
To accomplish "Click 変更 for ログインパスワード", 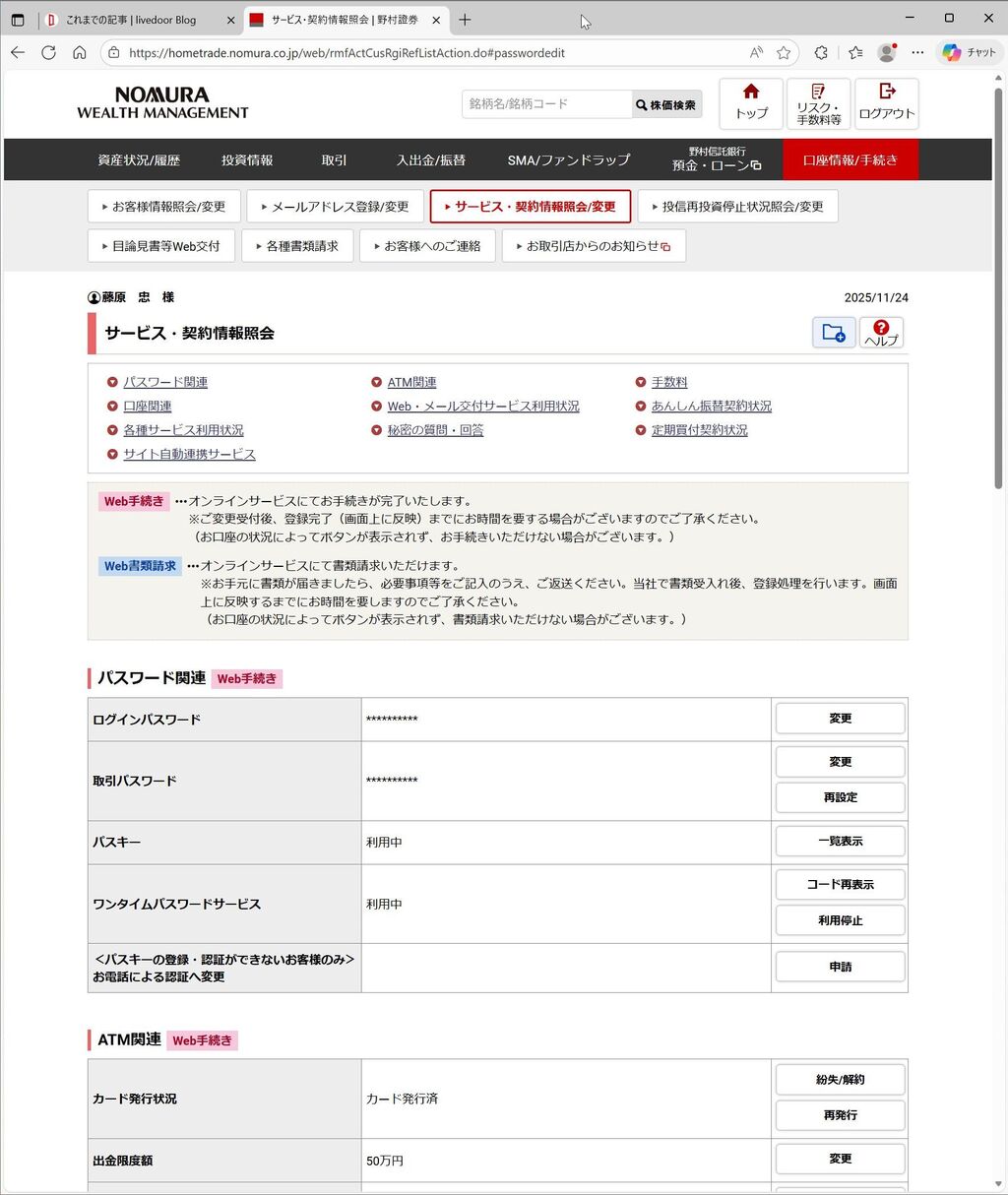I will click(x=840, y=719).
